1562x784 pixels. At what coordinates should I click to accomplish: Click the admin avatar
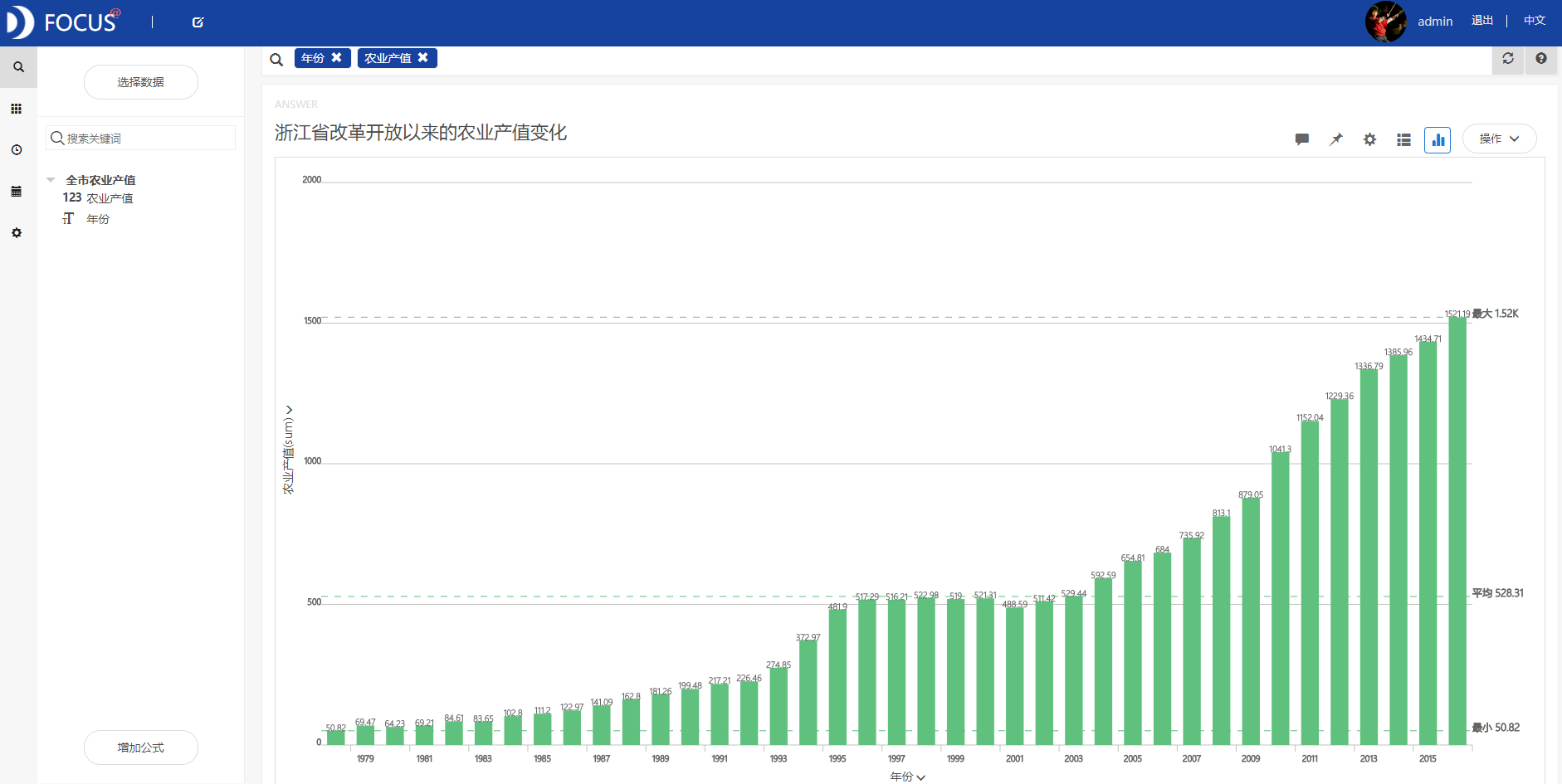1386,22
